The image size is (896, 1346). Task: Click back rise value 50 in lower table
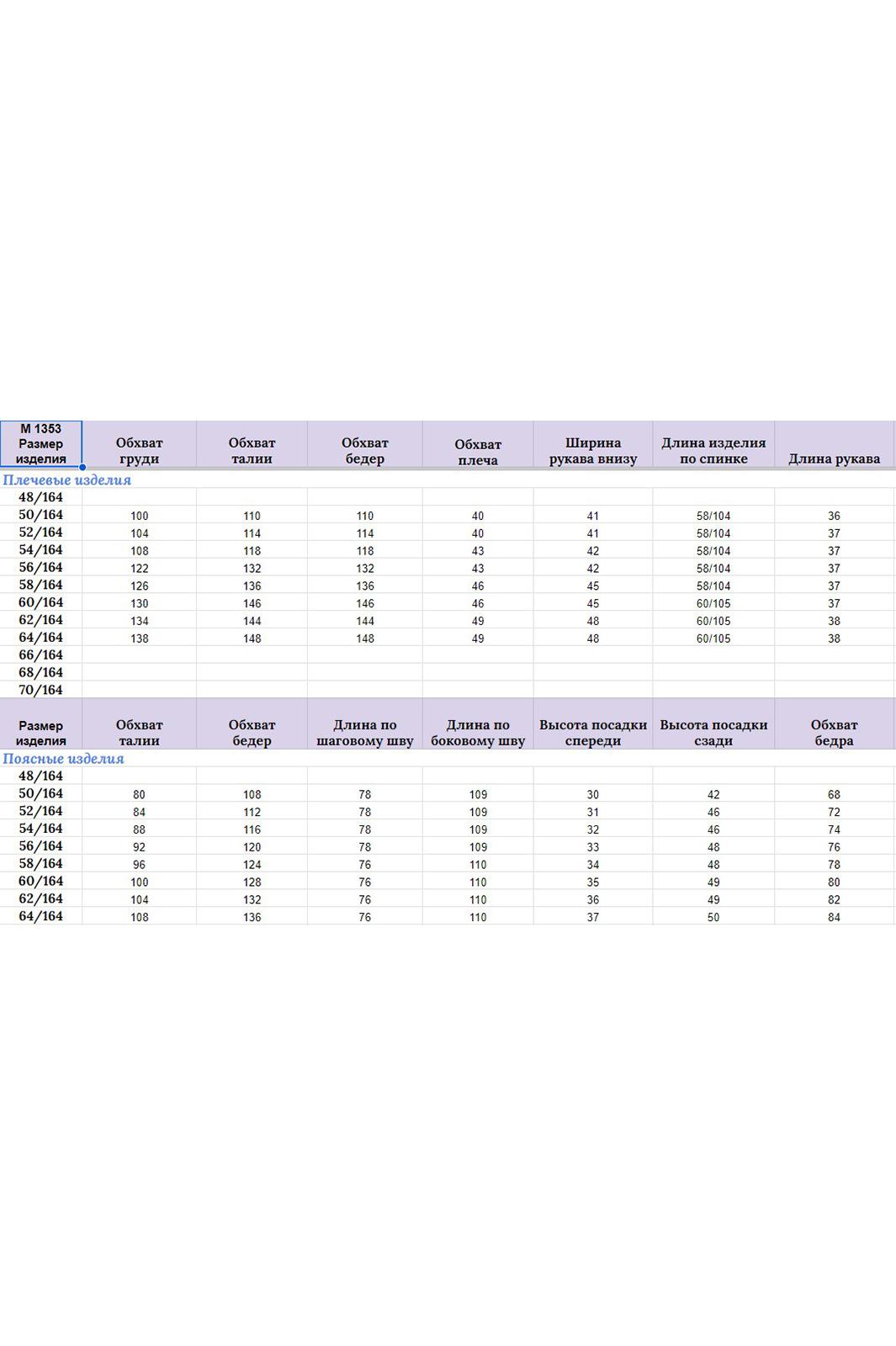coord(713,918)
